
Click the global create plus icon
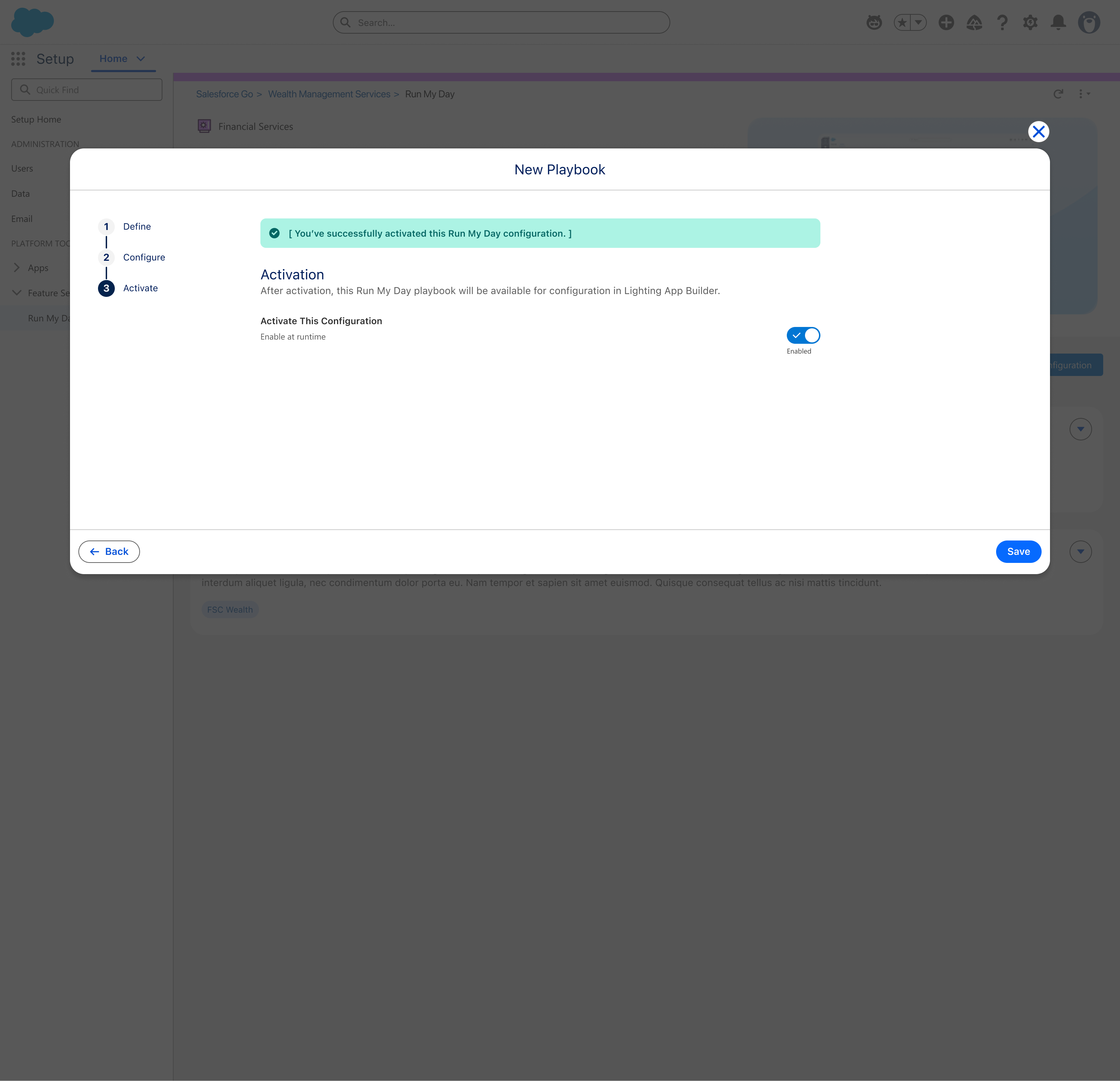click(x=946, y=23)
